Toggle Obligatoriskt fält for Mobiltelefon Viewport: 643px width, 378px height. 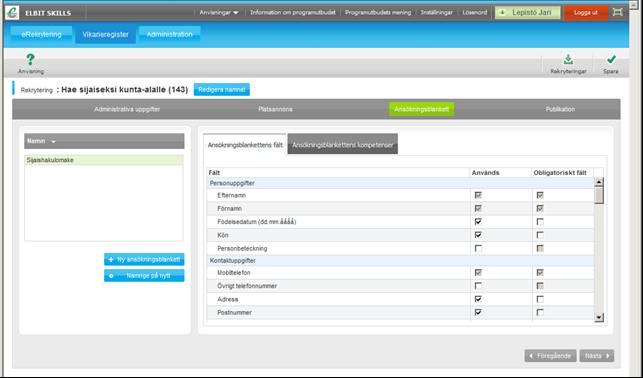coord(540,273)
